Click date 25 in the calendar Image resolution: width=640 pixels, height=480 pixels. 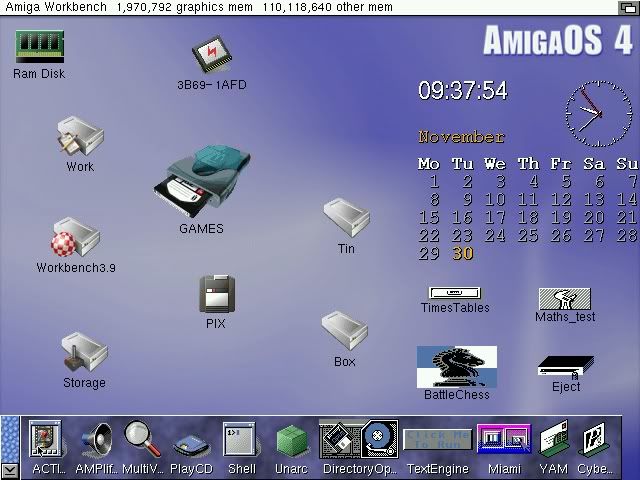(528, 236)
